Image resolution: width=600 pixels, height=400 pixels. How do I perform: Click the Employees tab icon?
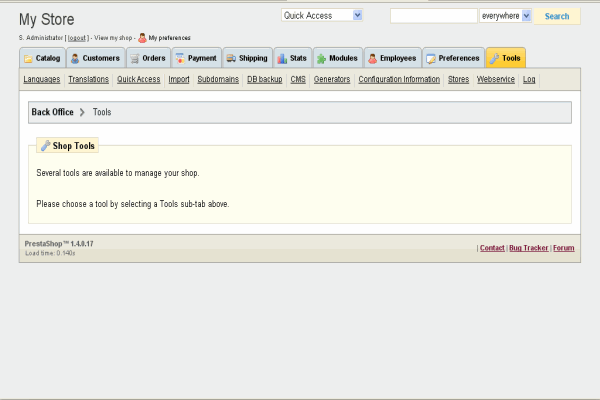[372, 58]
